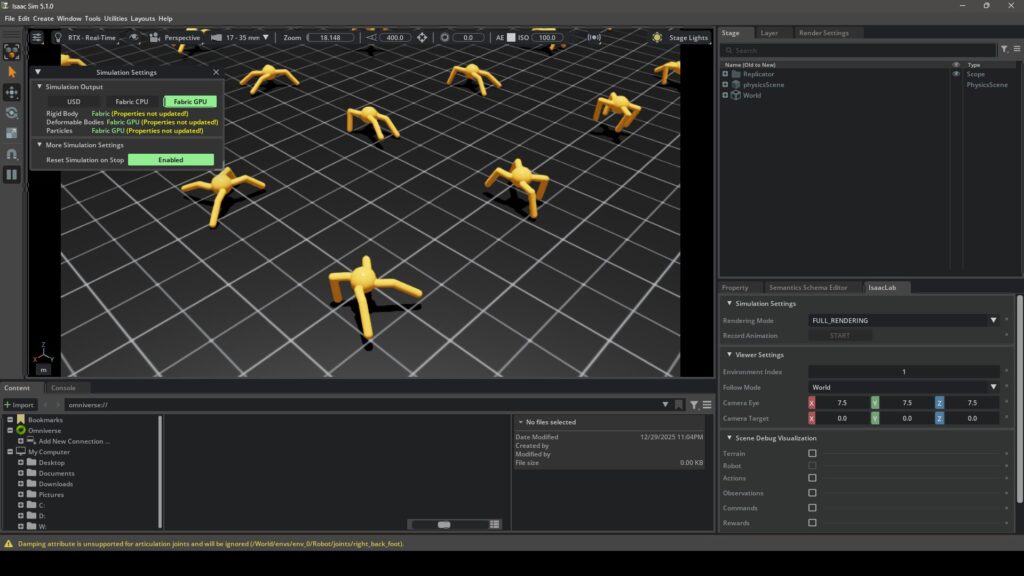Click the pause simulation icon in left toolbar

click(x=12, y=174)
